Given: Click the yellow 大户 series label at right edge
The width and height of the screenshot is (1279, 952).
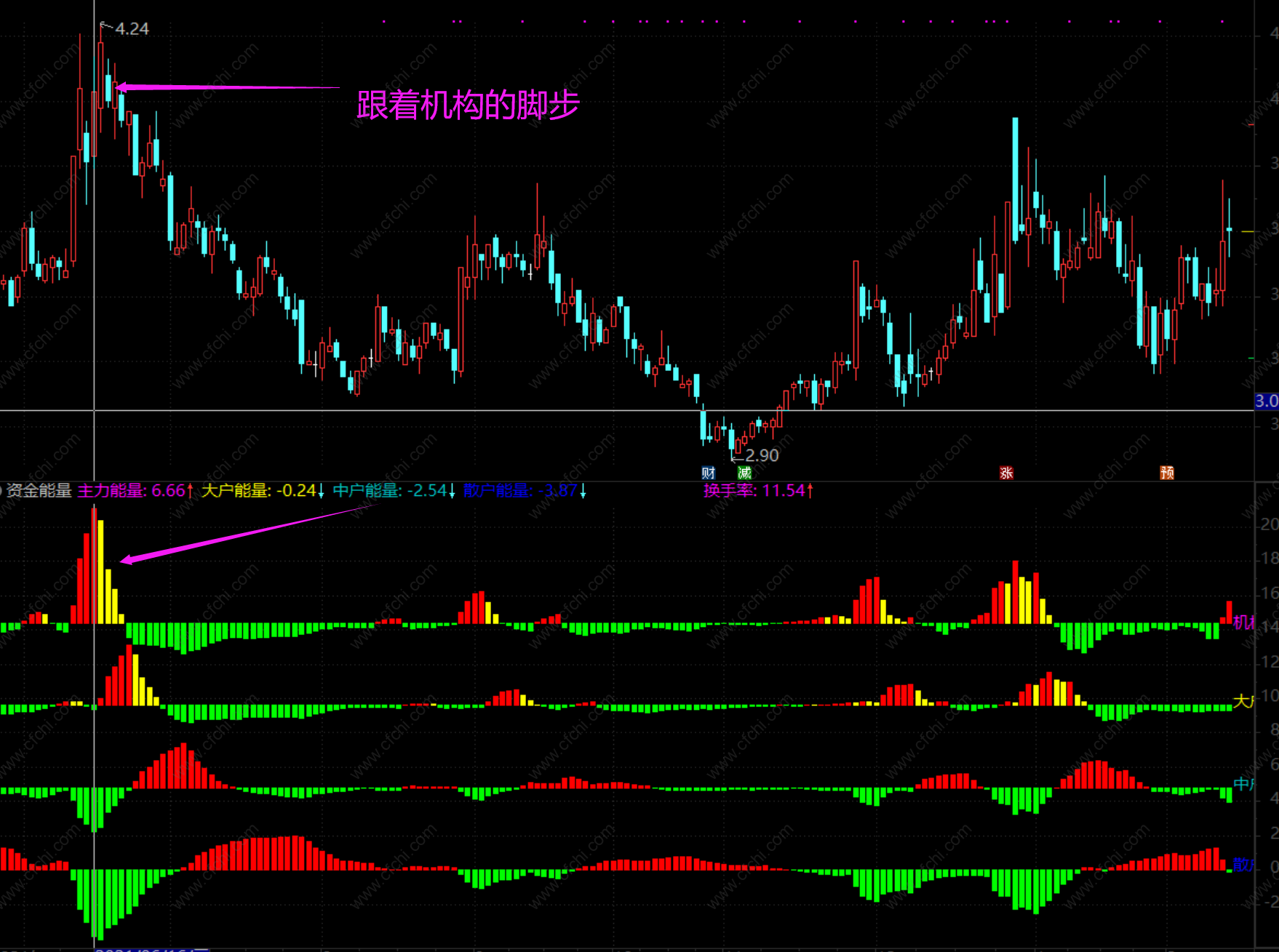Looking at the screenshot, I should coord(1243,702).
